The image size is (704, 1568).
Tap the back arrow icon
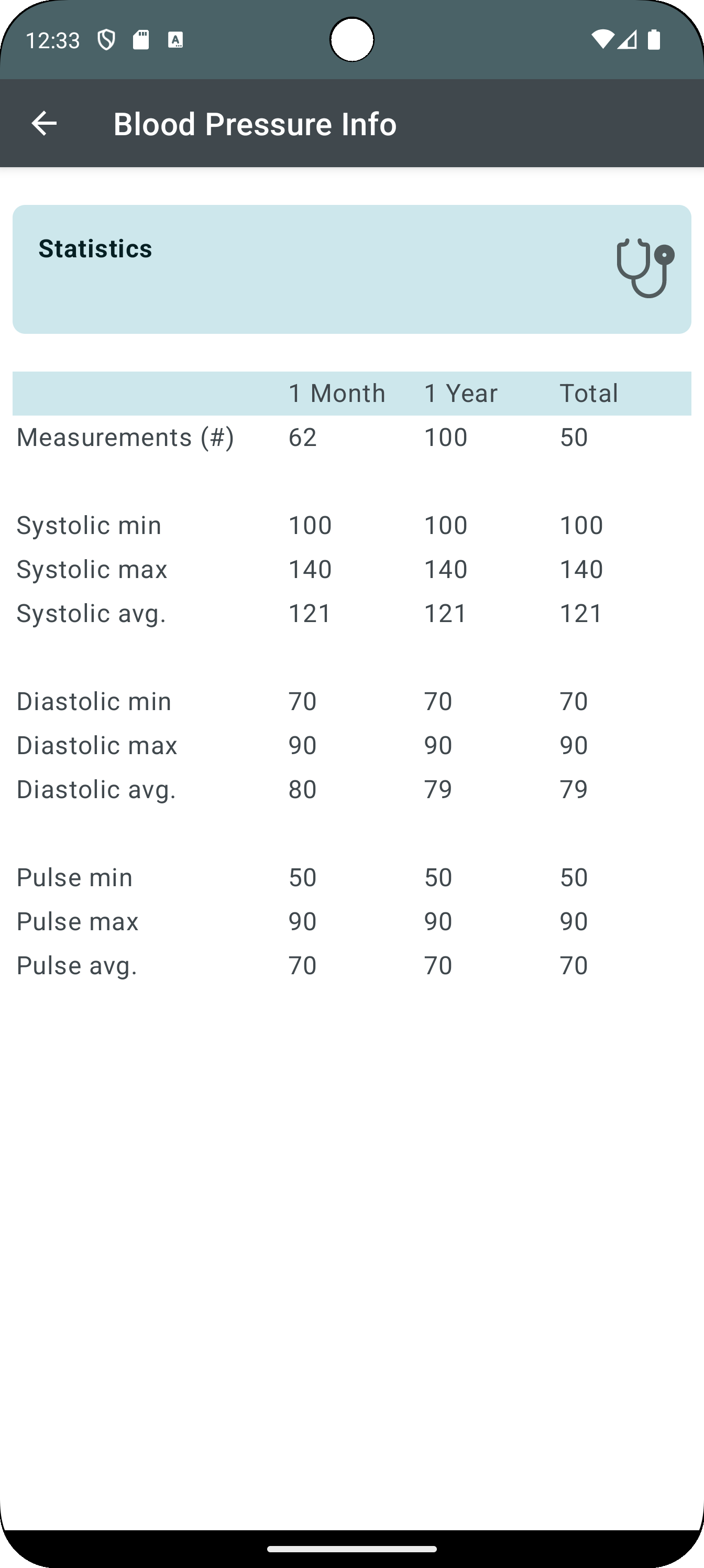pos(44,124)
